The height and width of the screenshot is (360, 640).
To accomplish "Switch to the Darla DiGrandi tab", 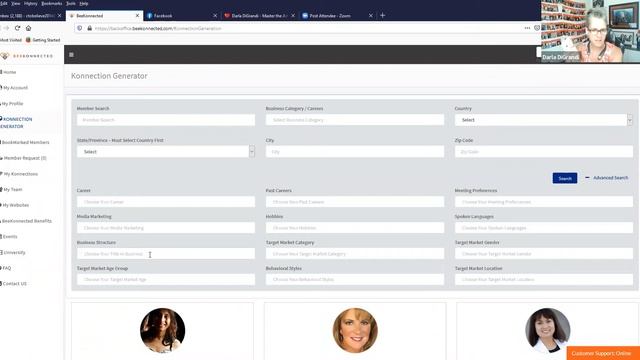I will pyautogui.click(x=259, y=16).
